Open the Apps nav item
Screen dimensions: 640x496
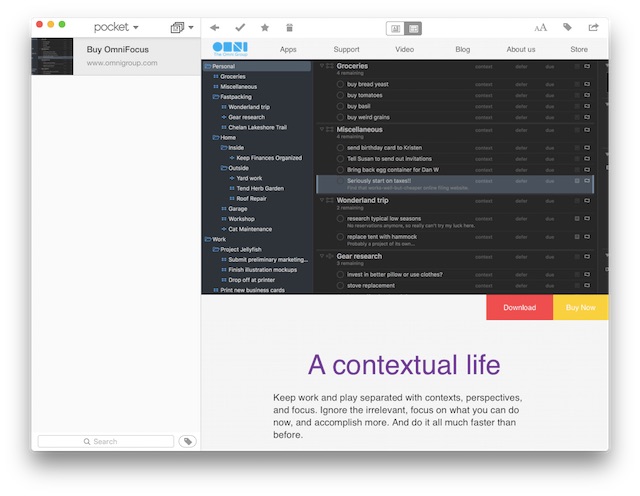pyautogui.click(x=288, y=49)
